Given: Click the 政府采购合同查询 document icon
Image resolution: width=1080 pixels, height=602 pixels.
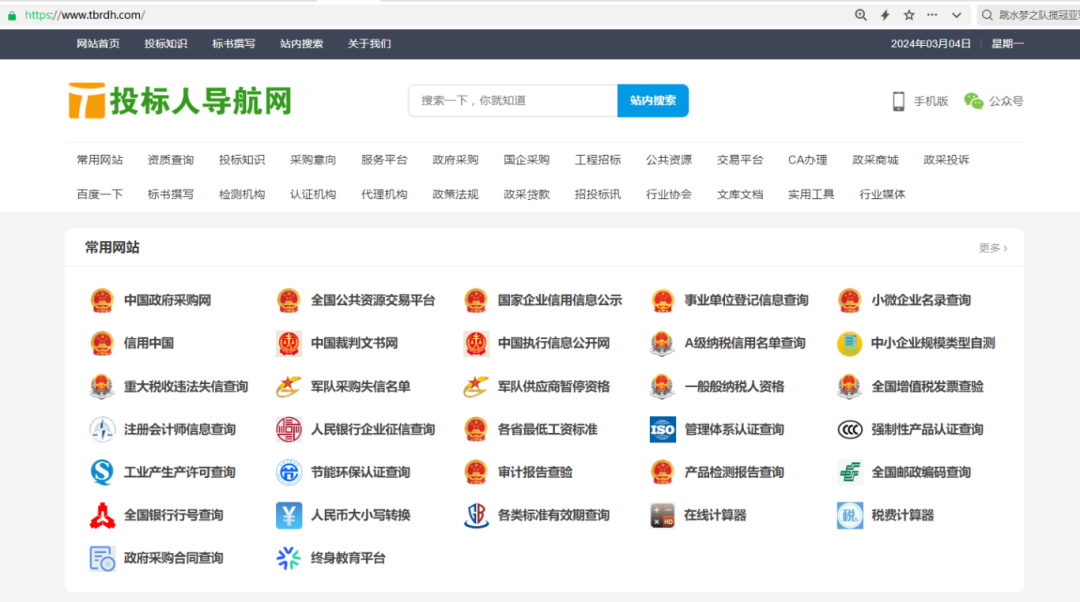Looking at the screenshot, I should click(102, 558).
